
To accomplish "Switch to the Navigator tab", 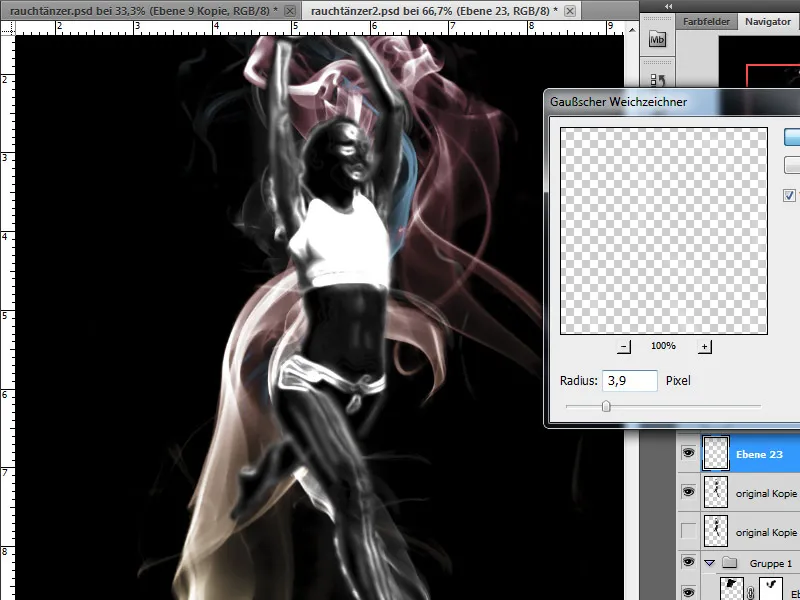I will coord(768,21).
